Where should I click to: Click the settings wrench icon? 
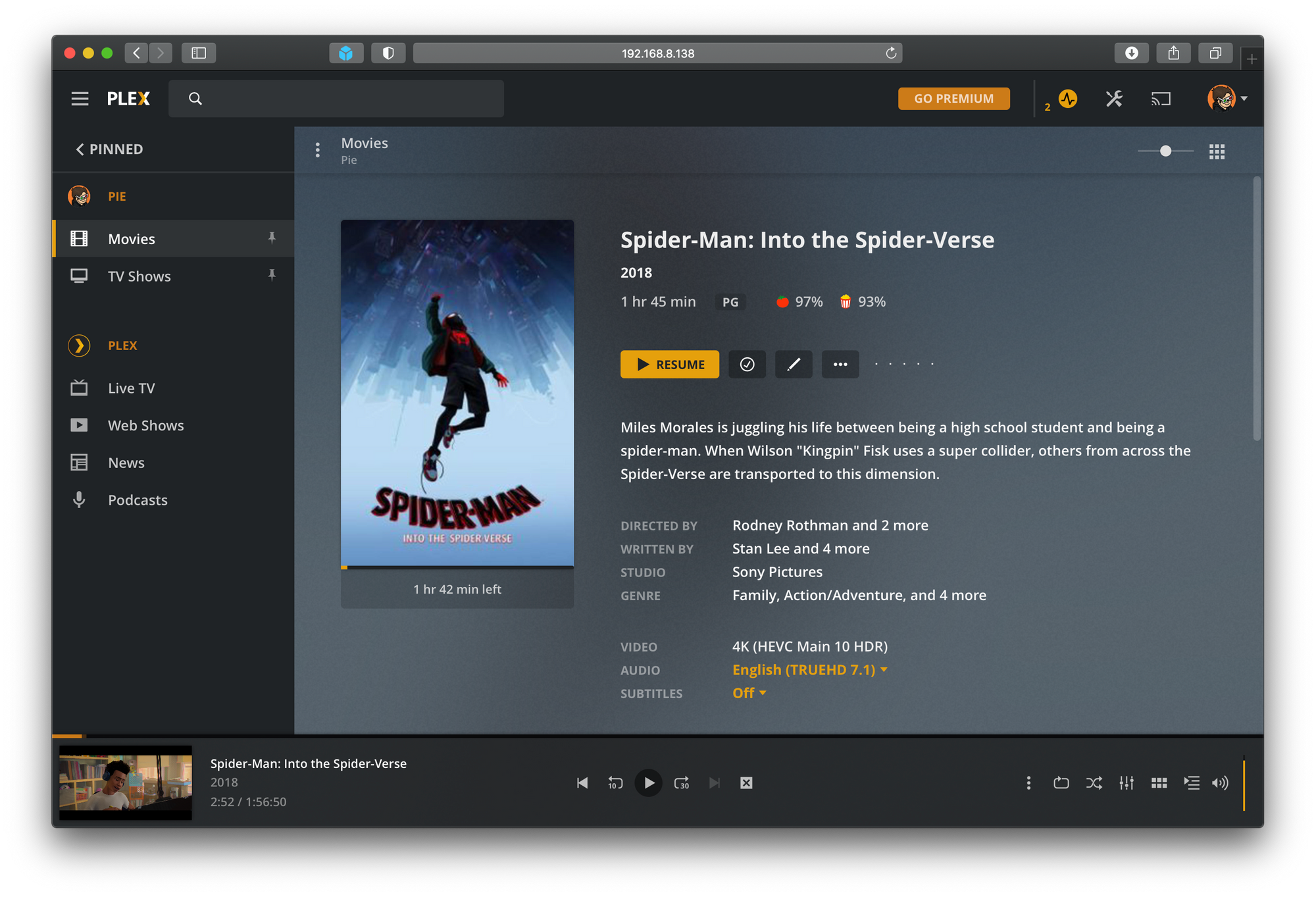(1114, 98)
